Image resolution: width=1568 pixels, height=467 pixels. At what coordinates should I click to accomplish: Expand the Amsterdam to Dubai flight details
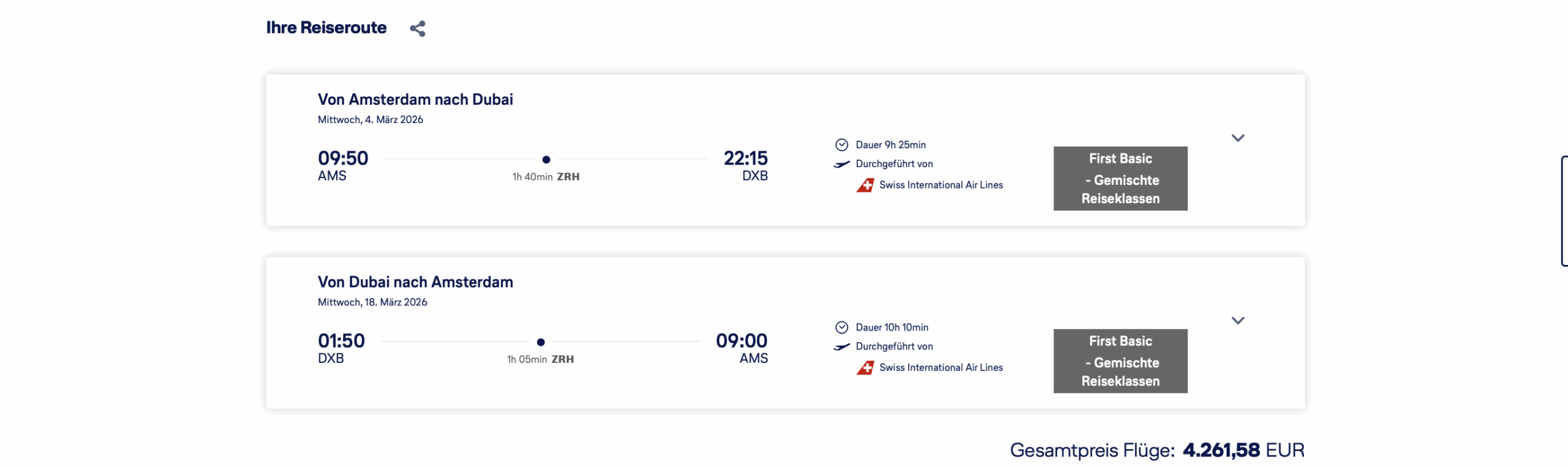(x=1237, y=138)
